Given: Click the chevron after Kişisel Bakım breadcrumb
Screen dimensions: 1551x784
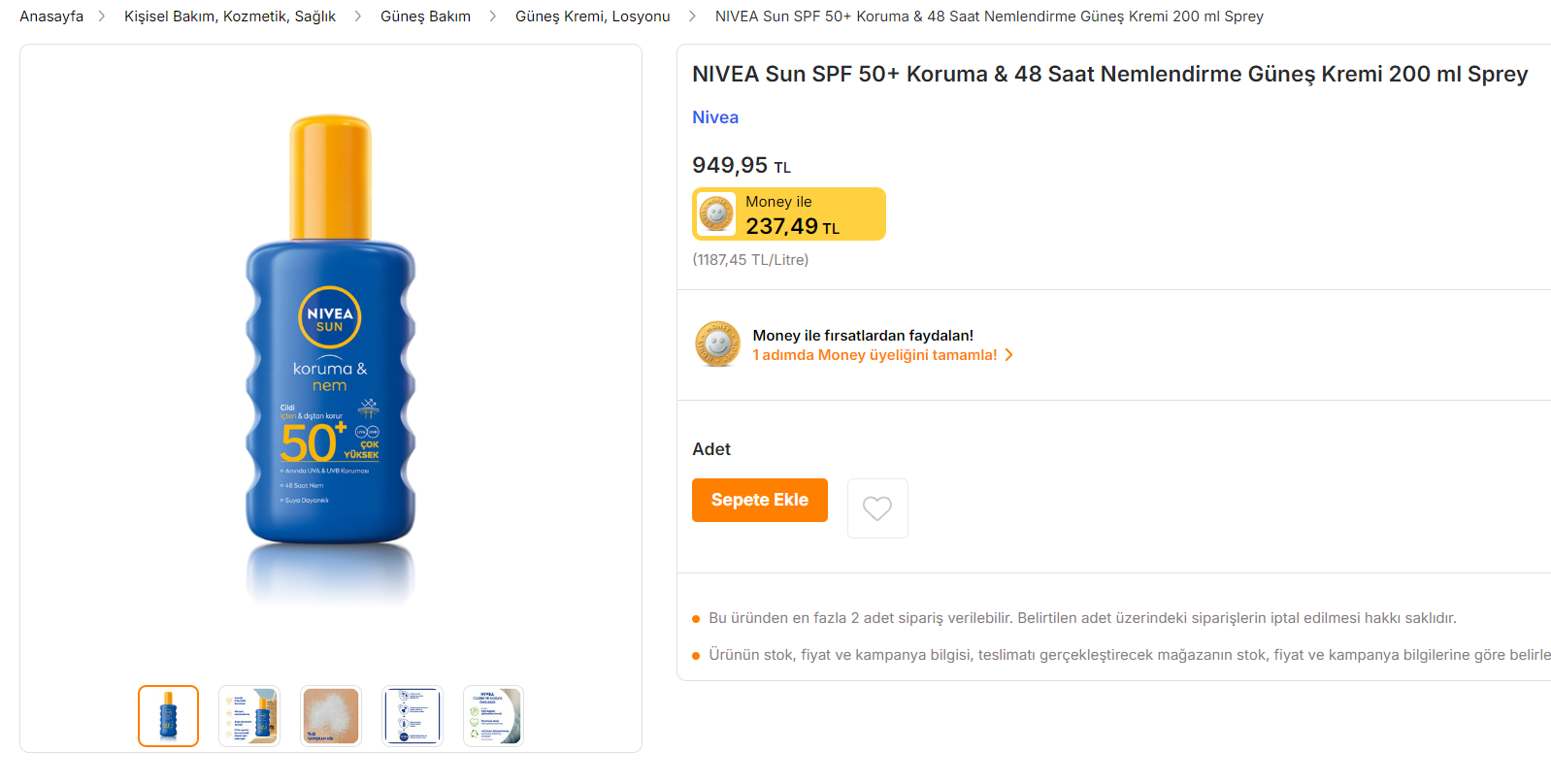Looking at the screenshot, I should pyautogui.click(x=357, y=16).
